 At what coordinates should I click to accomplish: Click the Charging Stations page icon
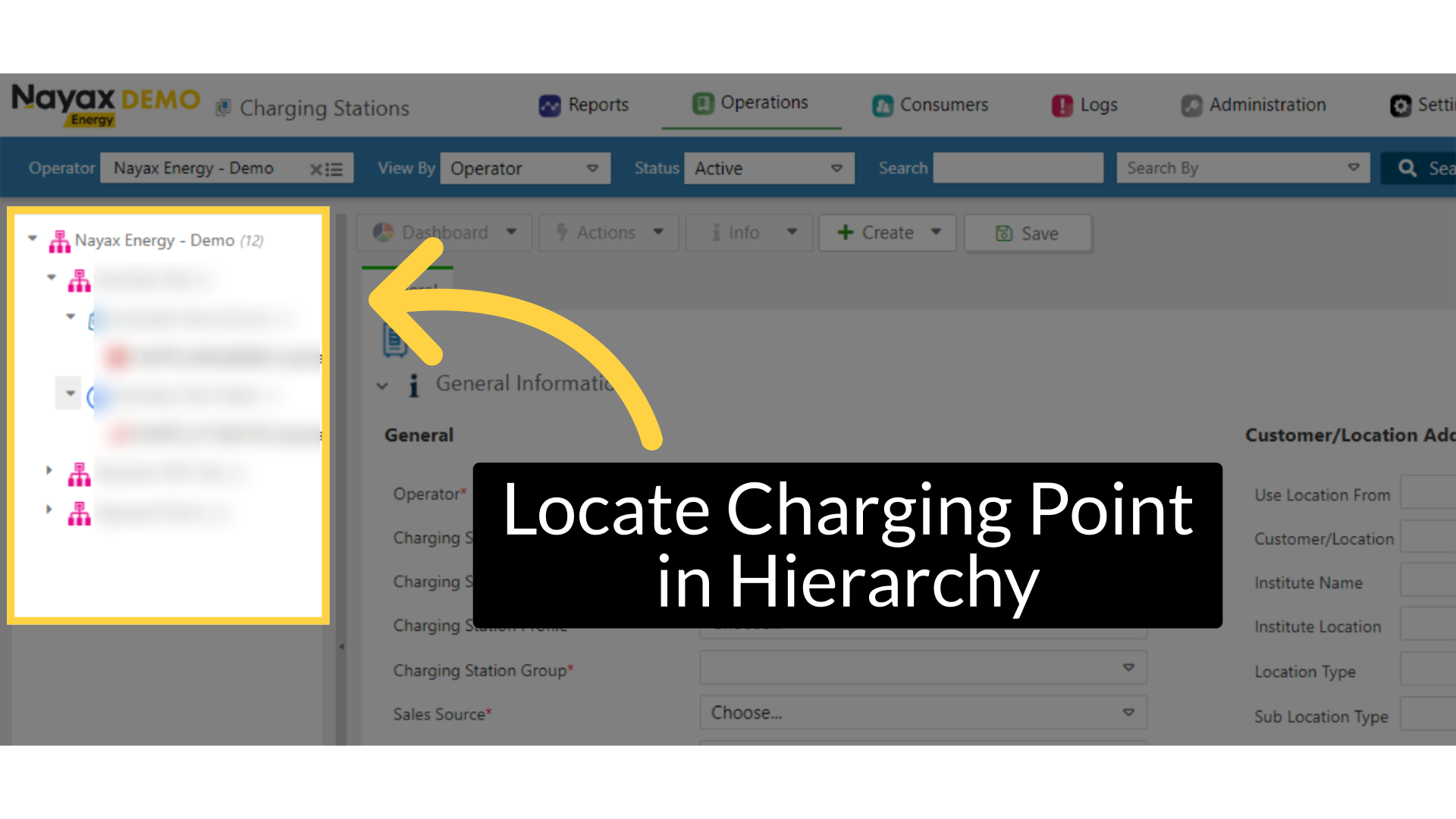click(x=223, y=108)
